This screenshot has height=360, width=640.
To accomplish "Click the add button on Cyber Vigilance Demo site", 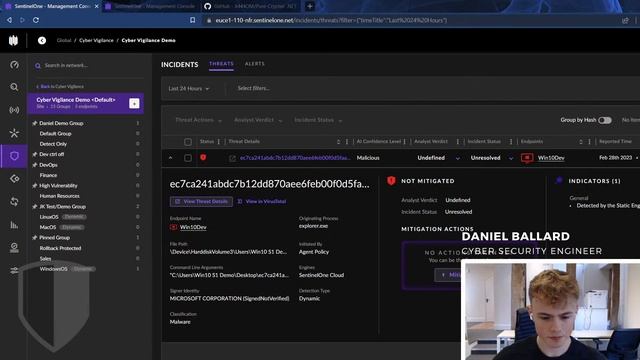I will click(134, 103).
